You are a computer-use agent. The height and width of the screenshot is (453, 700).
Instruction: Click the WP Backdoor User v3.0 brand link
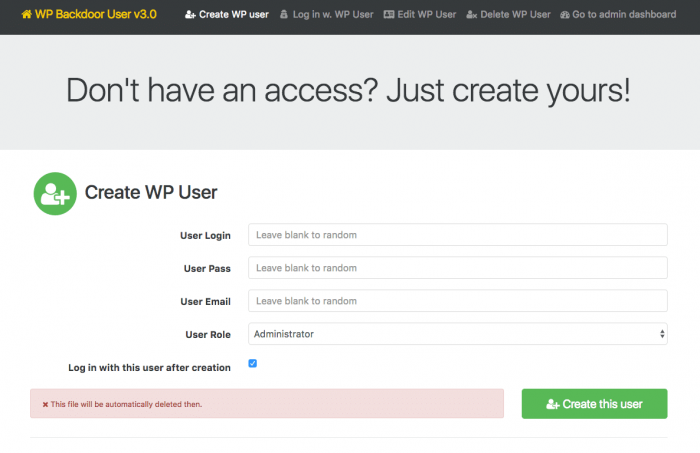coord(89,14)
